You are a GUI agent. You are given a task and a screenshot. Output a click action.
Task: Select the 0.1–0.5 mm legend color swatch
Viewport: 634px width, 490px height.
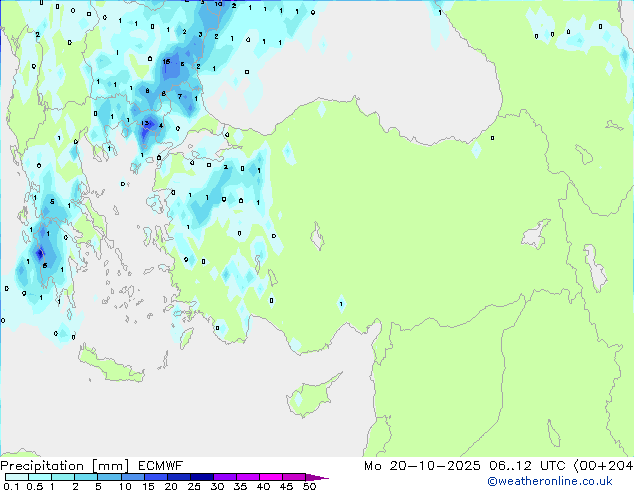[17, 477]
